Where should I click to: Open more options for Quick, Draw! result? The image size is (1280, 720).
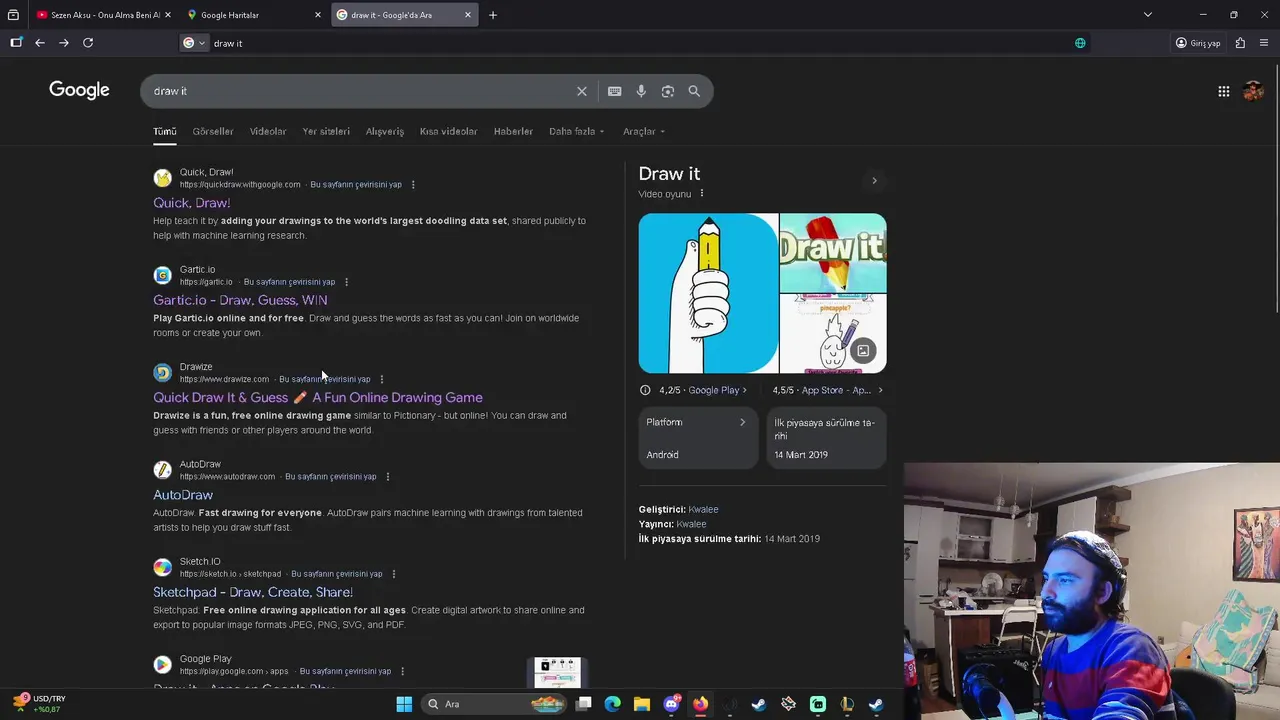(x=413, y=185)
